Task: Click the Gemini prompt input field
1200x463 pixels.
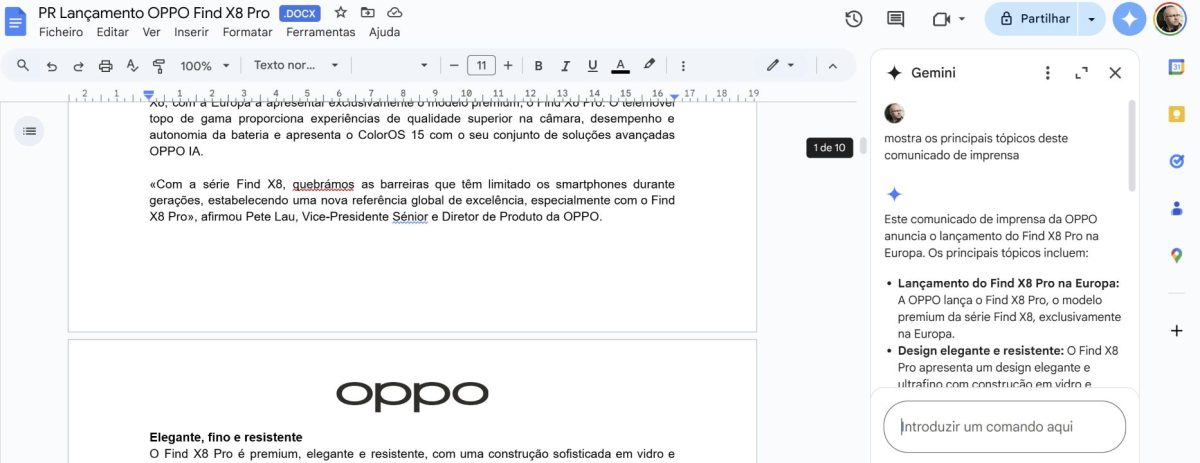Action: click(1004, 427)
